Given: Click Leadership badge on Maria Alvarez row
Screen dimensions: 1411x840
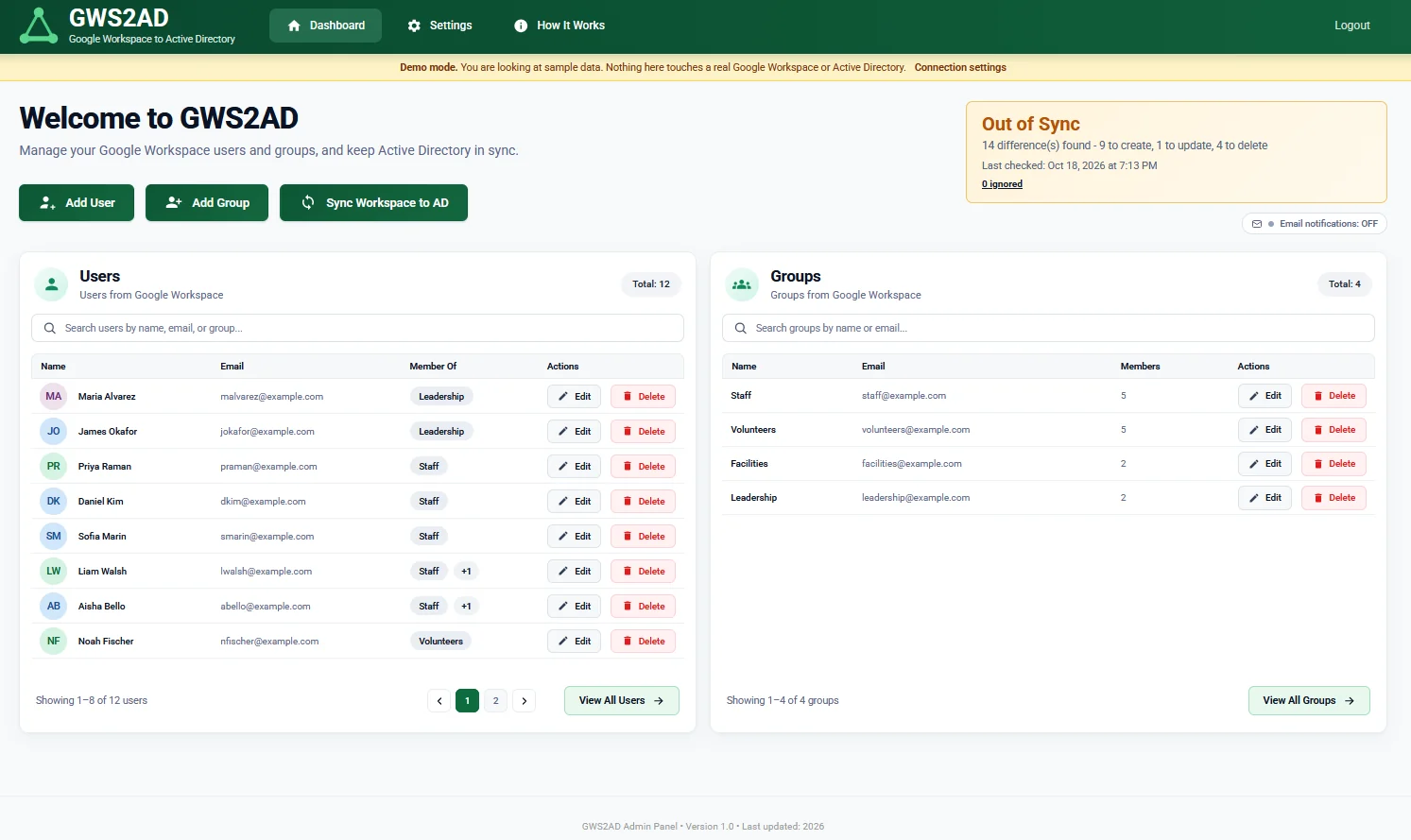Looking at the screenshot, I should click(x=441, y=397).
